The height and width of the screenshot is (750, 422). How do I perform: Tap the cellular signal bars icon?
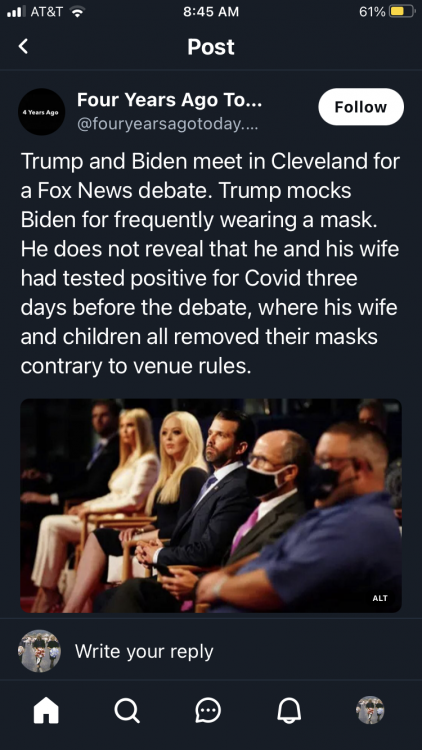(17, 11)
